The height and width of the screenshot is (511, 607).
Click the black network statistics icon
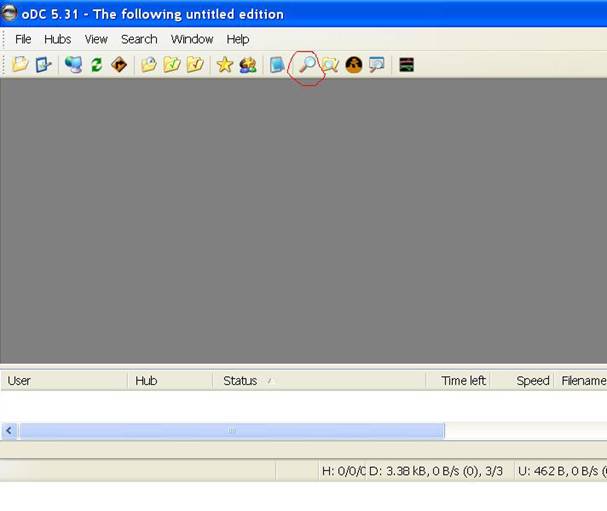[x=406, y=65]
